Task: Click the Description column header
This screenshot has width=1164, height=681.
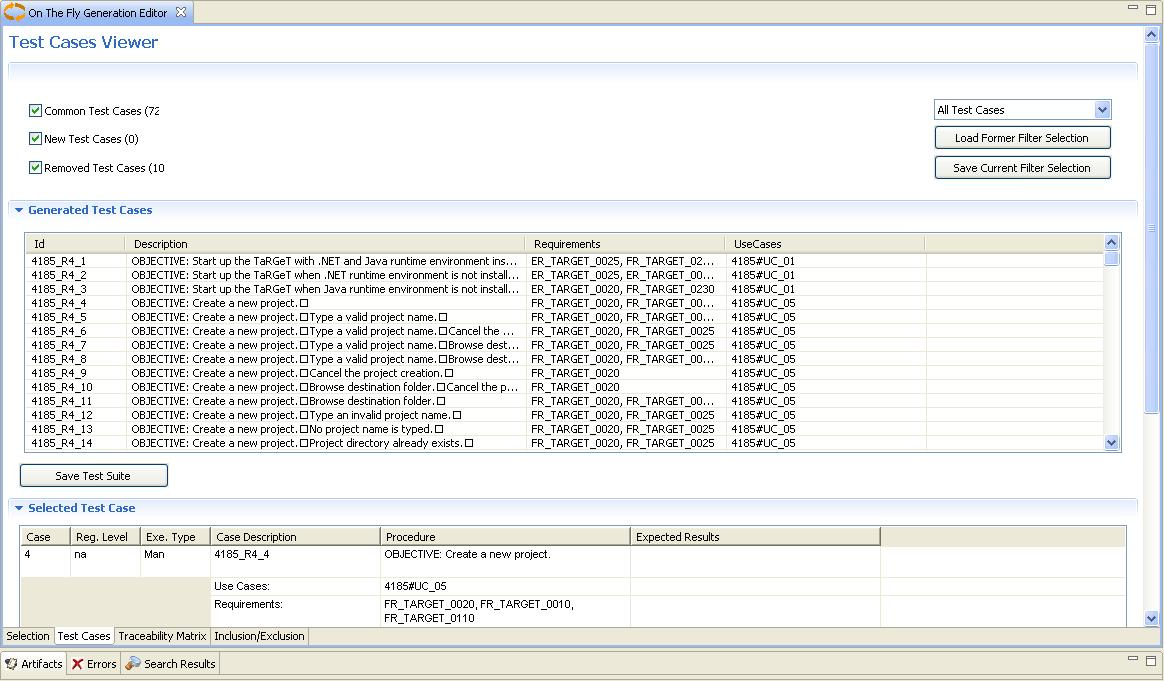Action: point(325,244)
